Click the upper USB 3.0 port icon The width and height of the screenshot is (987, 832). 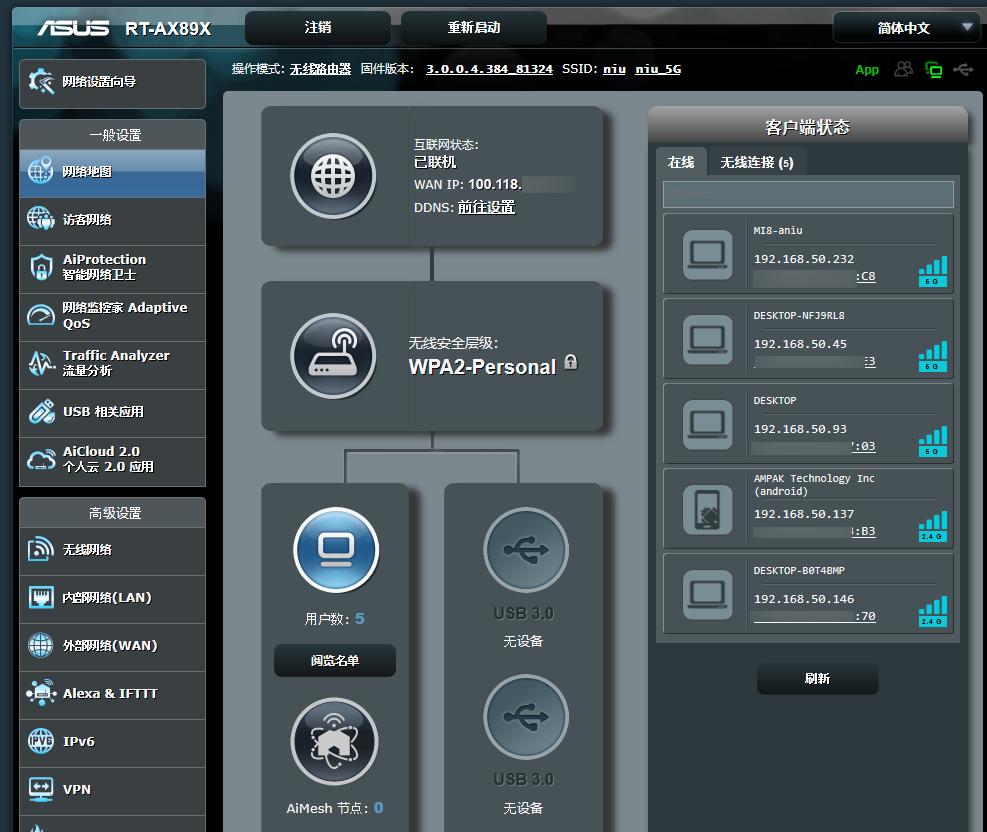[x=525, y=549]
